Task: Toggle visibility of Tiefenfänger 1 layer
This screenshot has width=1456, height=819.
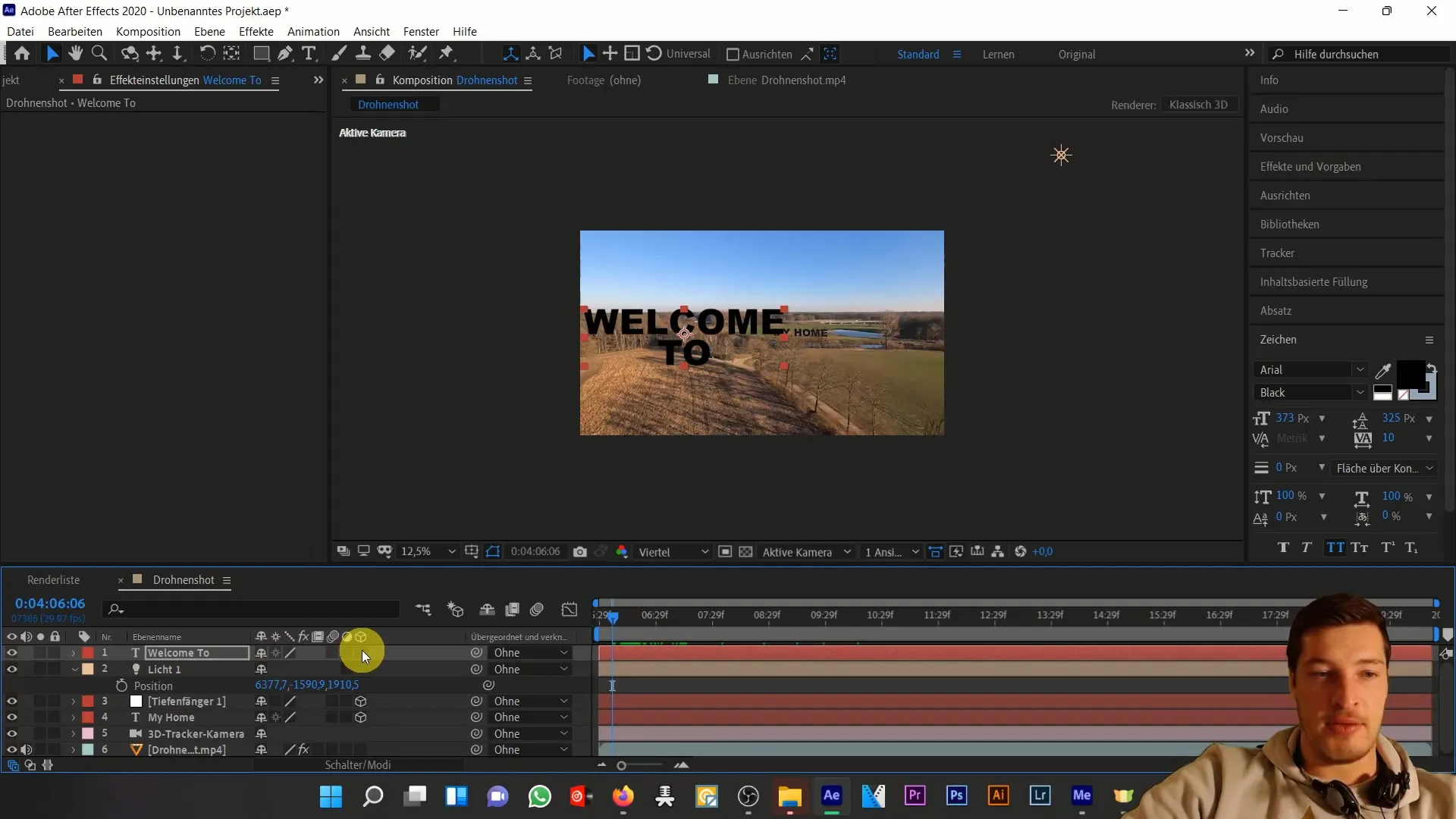Action: point(12,701)
